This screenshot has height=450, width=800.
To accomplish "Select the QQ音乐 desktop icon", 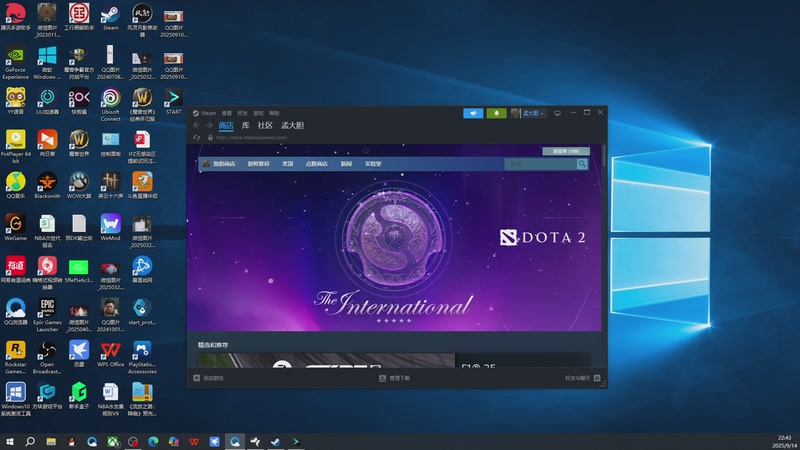I will click(x=15, y=186).
